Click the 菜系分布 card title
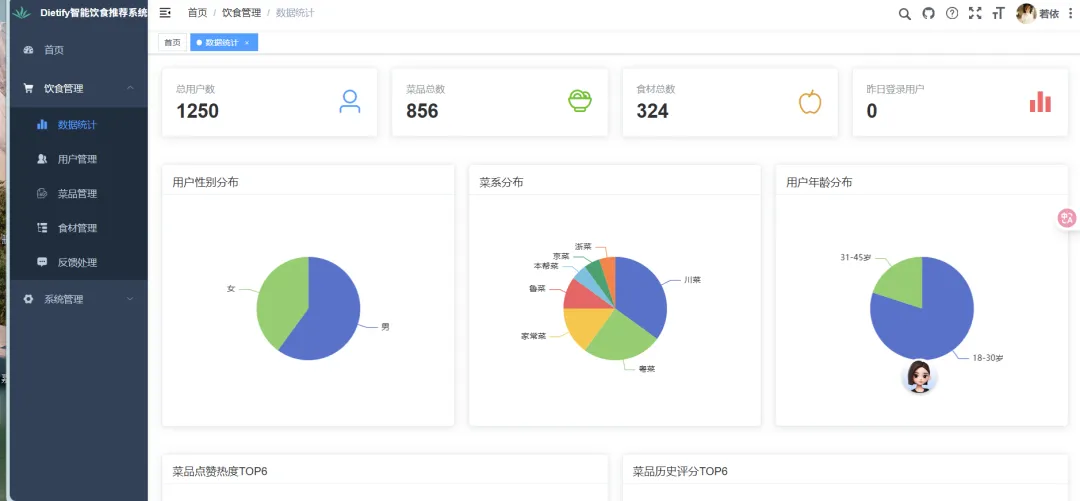 pyautogui.click(x=501, y=183)
